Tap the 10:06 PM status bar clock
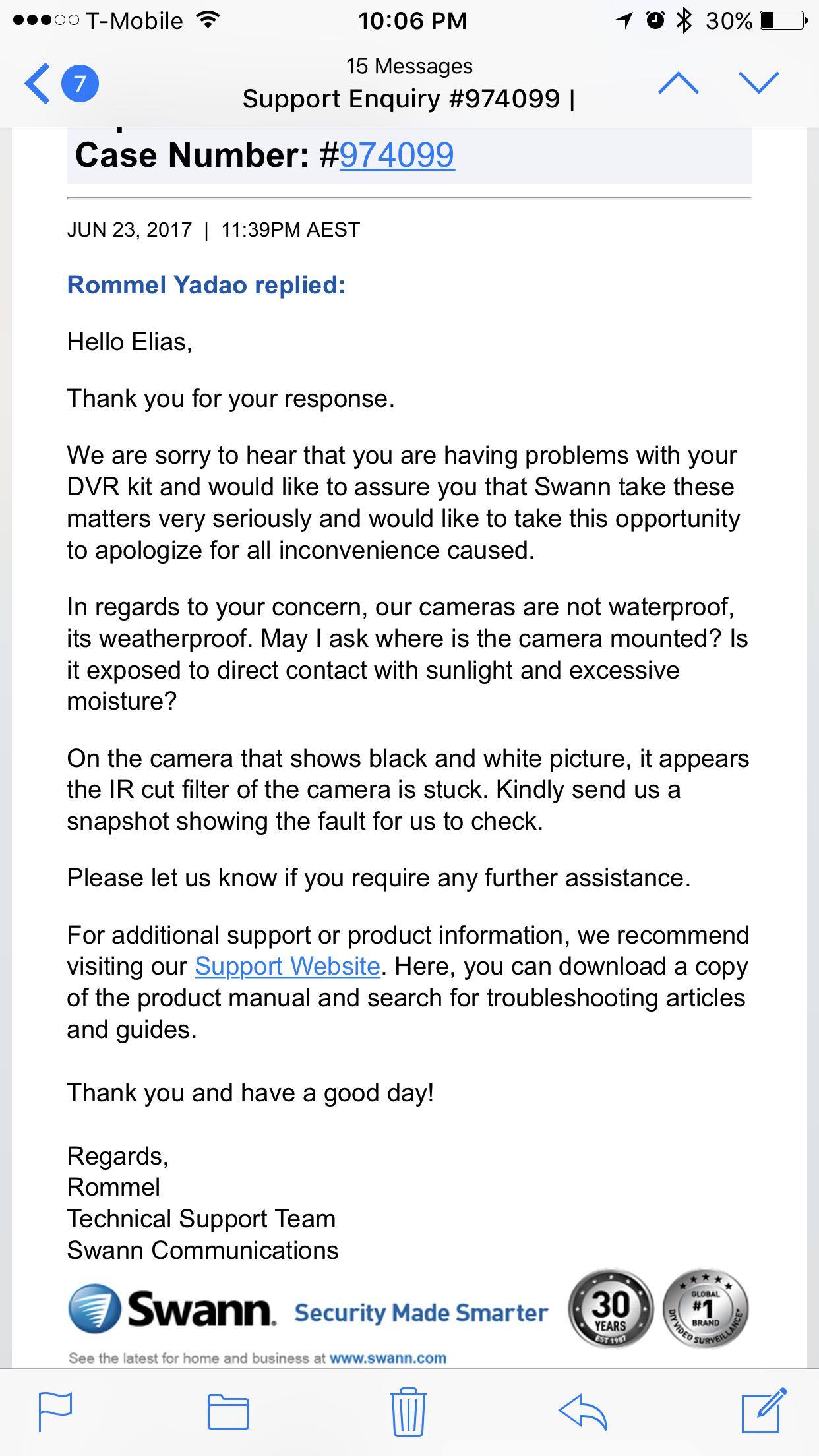819x1456 pixels. pyautogui.click(x=412, y=21)
